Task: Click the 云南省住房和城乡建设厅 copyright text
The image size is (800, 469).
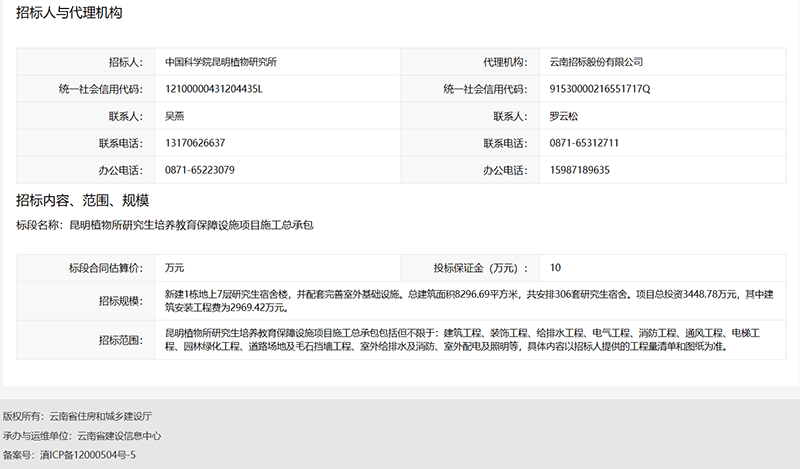Action: click(x=100, y=415)
